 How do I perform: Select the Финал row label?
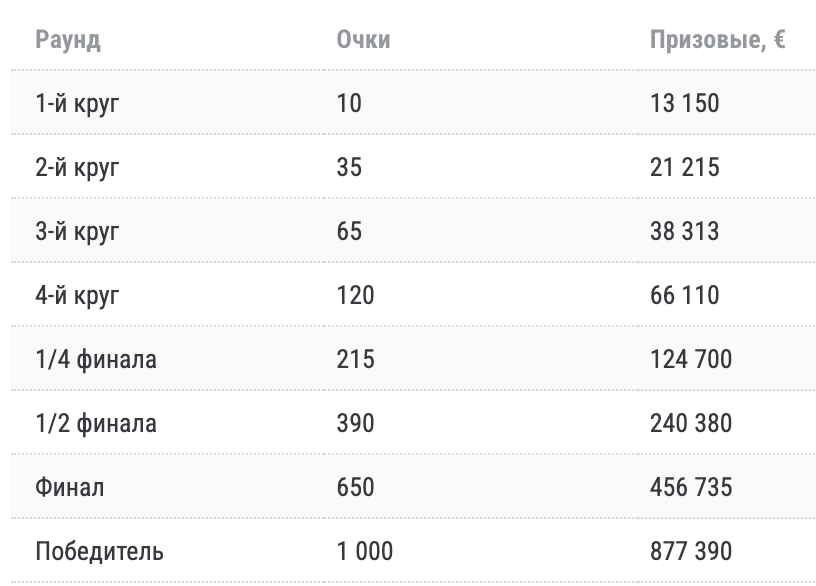point(70,488)
